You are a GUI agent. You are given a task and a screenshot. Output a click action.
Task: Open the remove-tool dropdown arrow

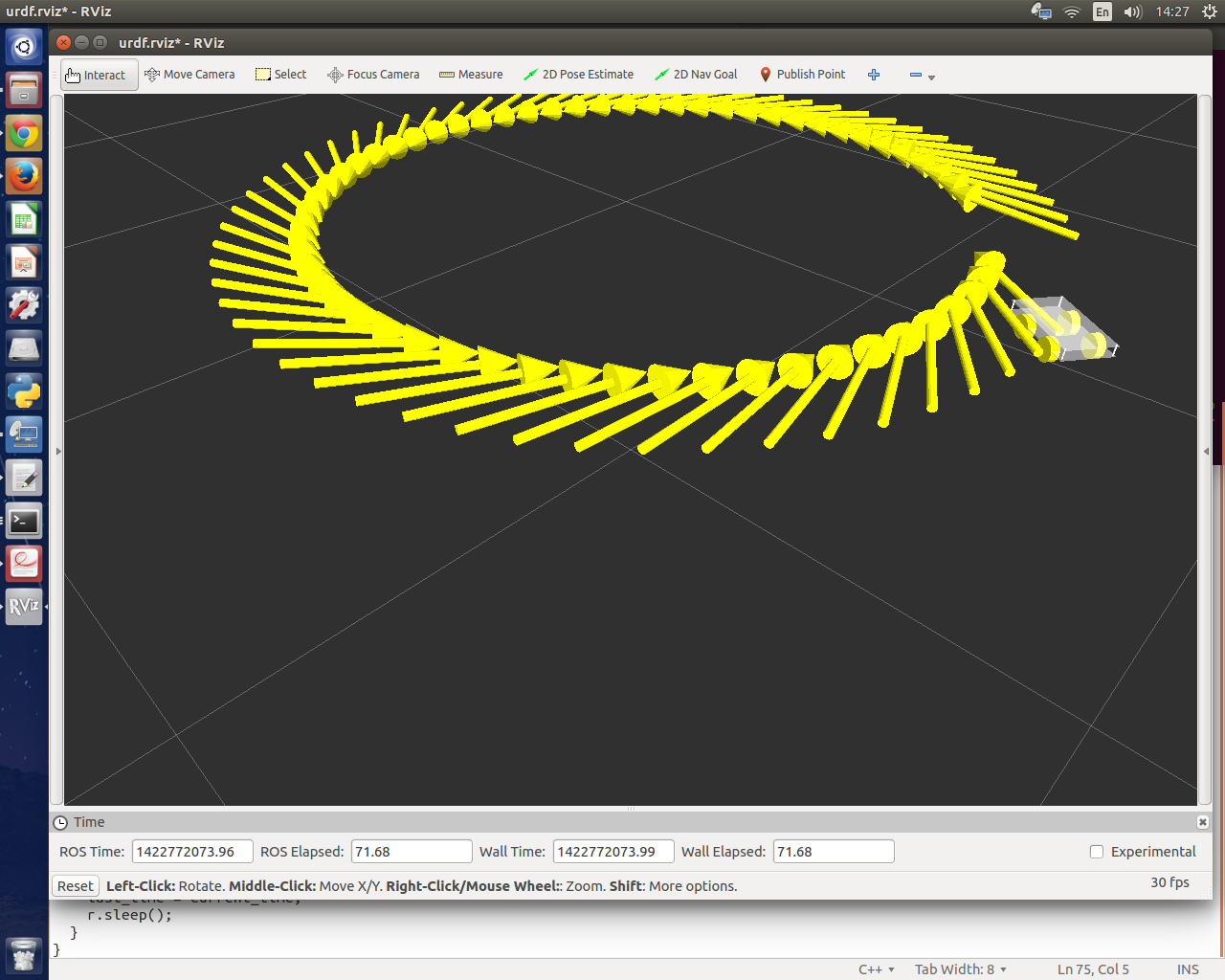[931, 78]
